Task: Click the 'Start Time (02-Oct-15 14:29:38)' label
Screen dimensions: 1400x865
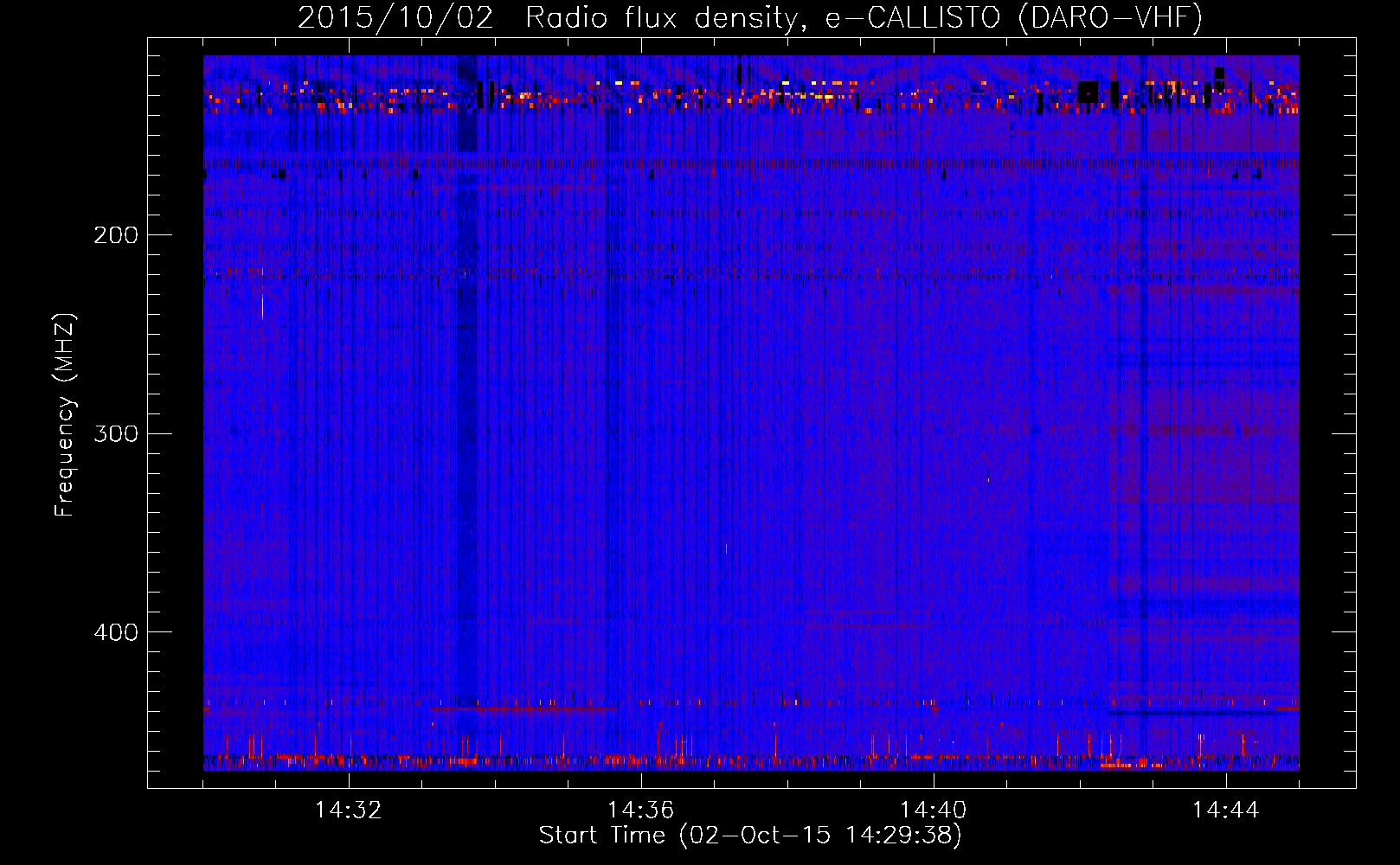Action: tap(750, 836)
